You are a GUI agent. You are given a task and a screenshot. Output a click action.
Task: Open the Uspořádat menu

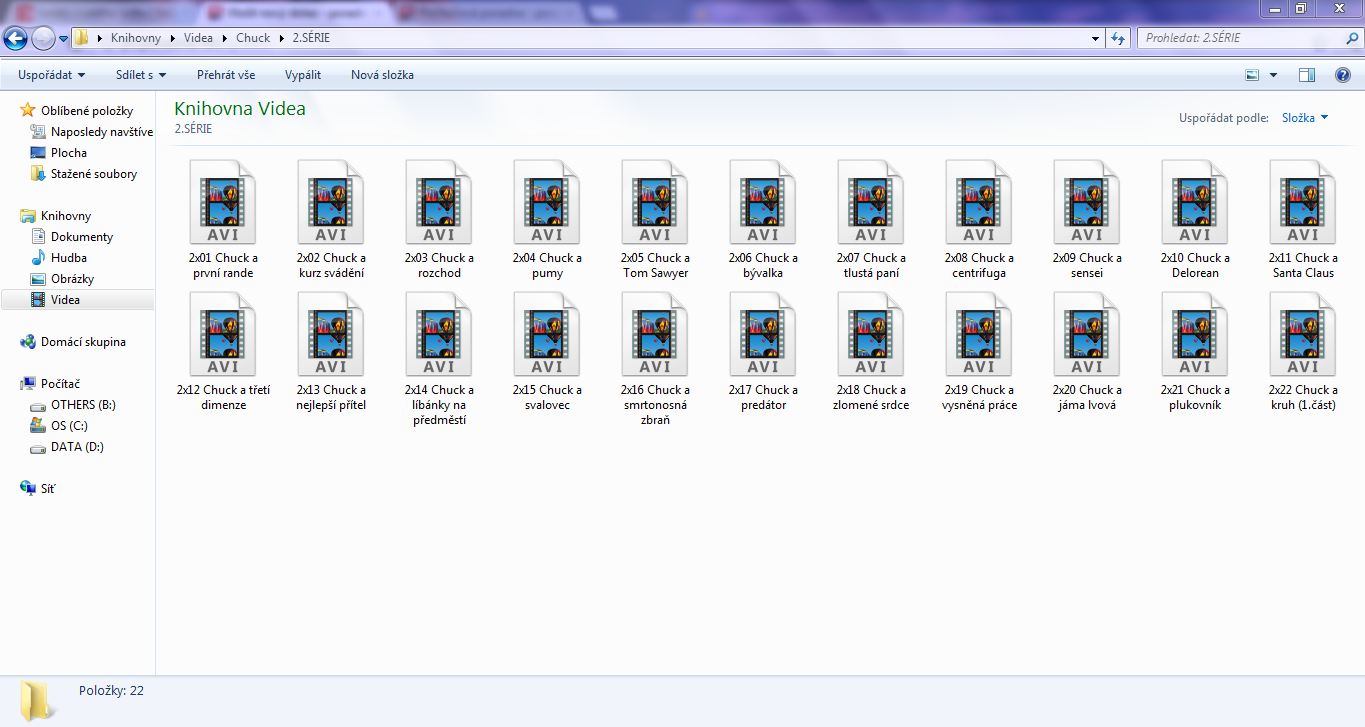(x=52, y=75)
